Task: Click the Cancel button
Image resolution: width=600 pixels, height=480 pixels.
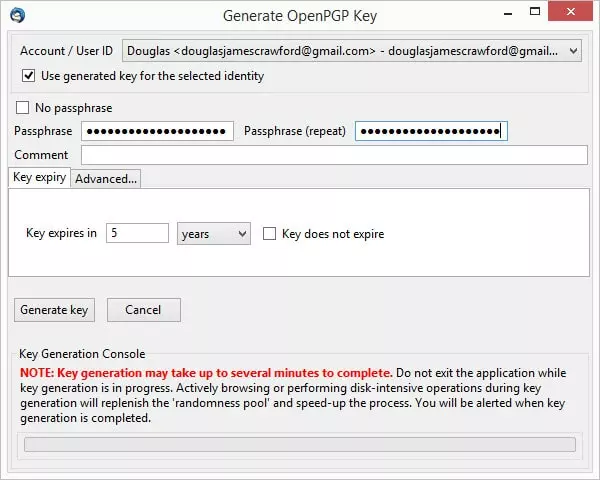Action: pyautogui.click(x=143, y=310)
